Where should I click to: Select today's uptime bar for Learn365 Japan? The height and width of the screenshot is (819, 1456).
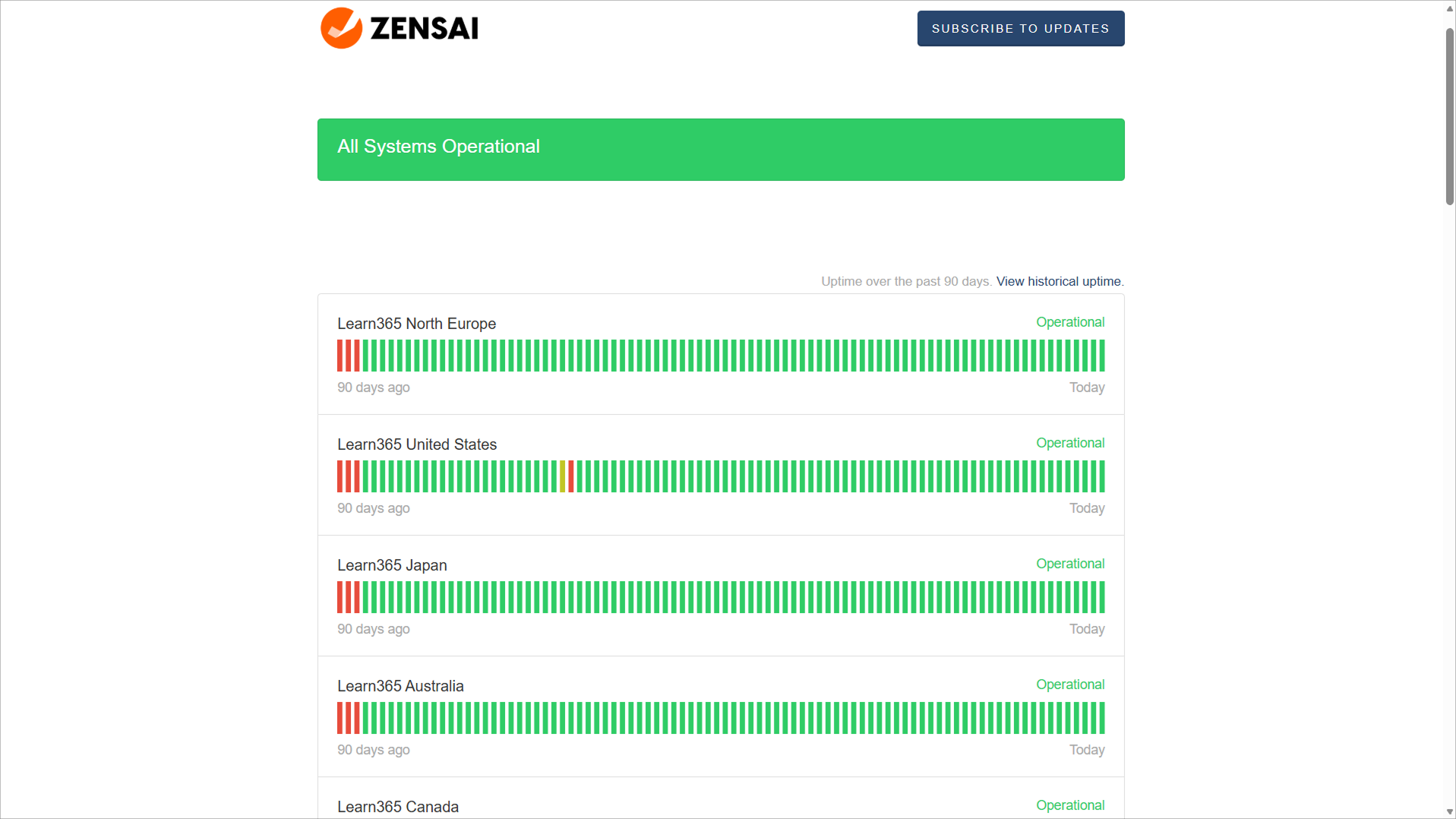pos(1102,597)
